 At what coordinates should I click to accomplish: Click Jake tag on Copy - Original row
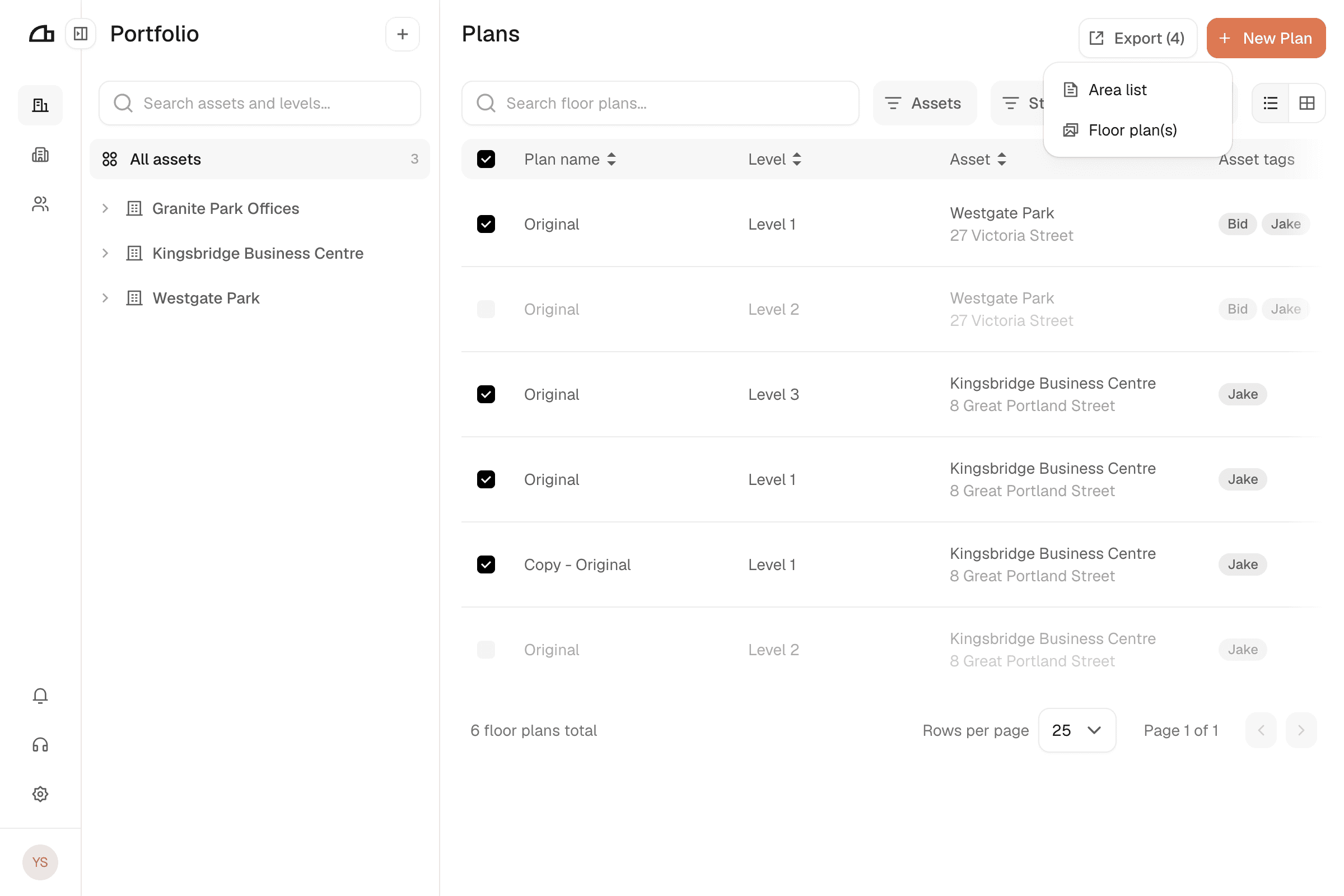[x=1242, y=564]
